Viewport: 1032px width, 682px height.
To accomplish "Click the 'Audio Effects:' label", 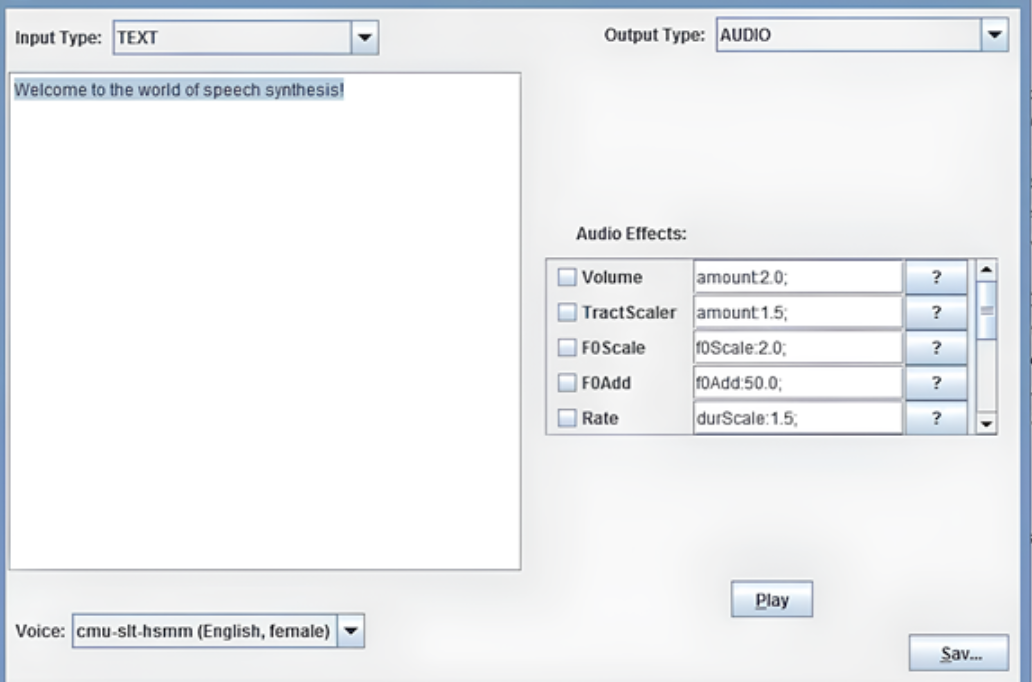I will 631,234.
